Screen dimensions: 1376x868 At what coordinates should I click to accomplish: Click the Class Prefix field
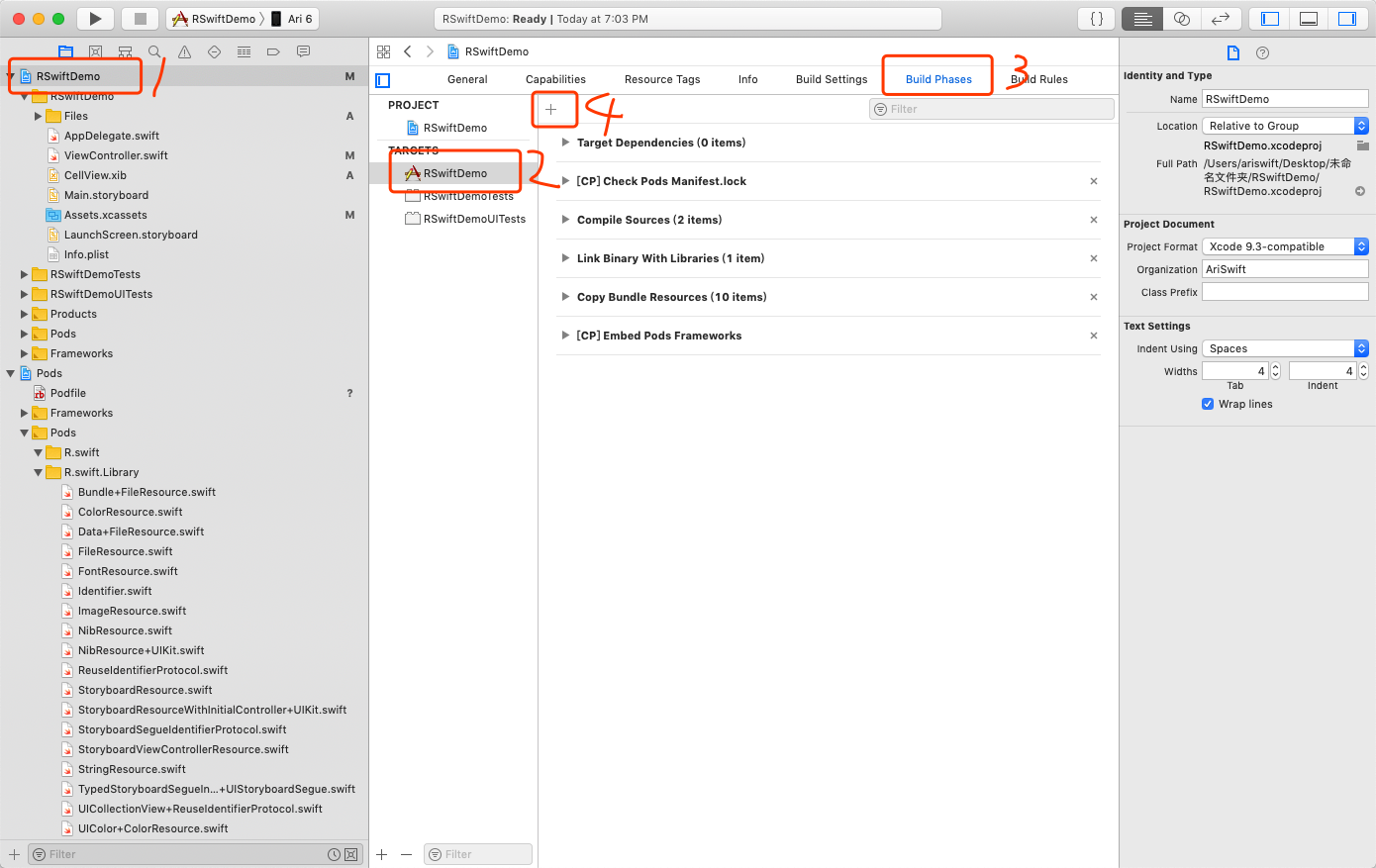(1285, 292)
